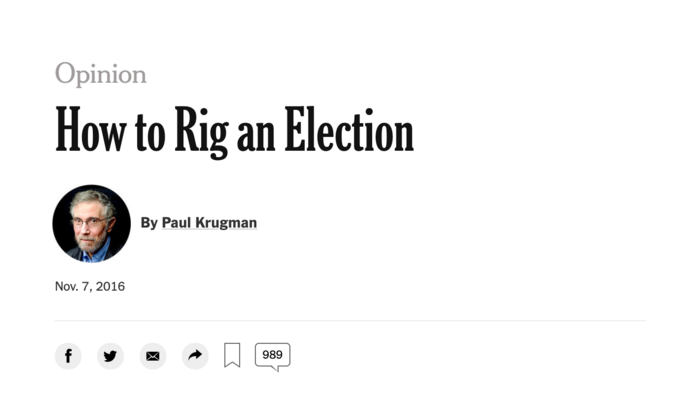The width and height of the screenshot is (700, 400).
Task: Click the headline How to Rig an Election
Action: pyautogui.click(x=234, y=131)
